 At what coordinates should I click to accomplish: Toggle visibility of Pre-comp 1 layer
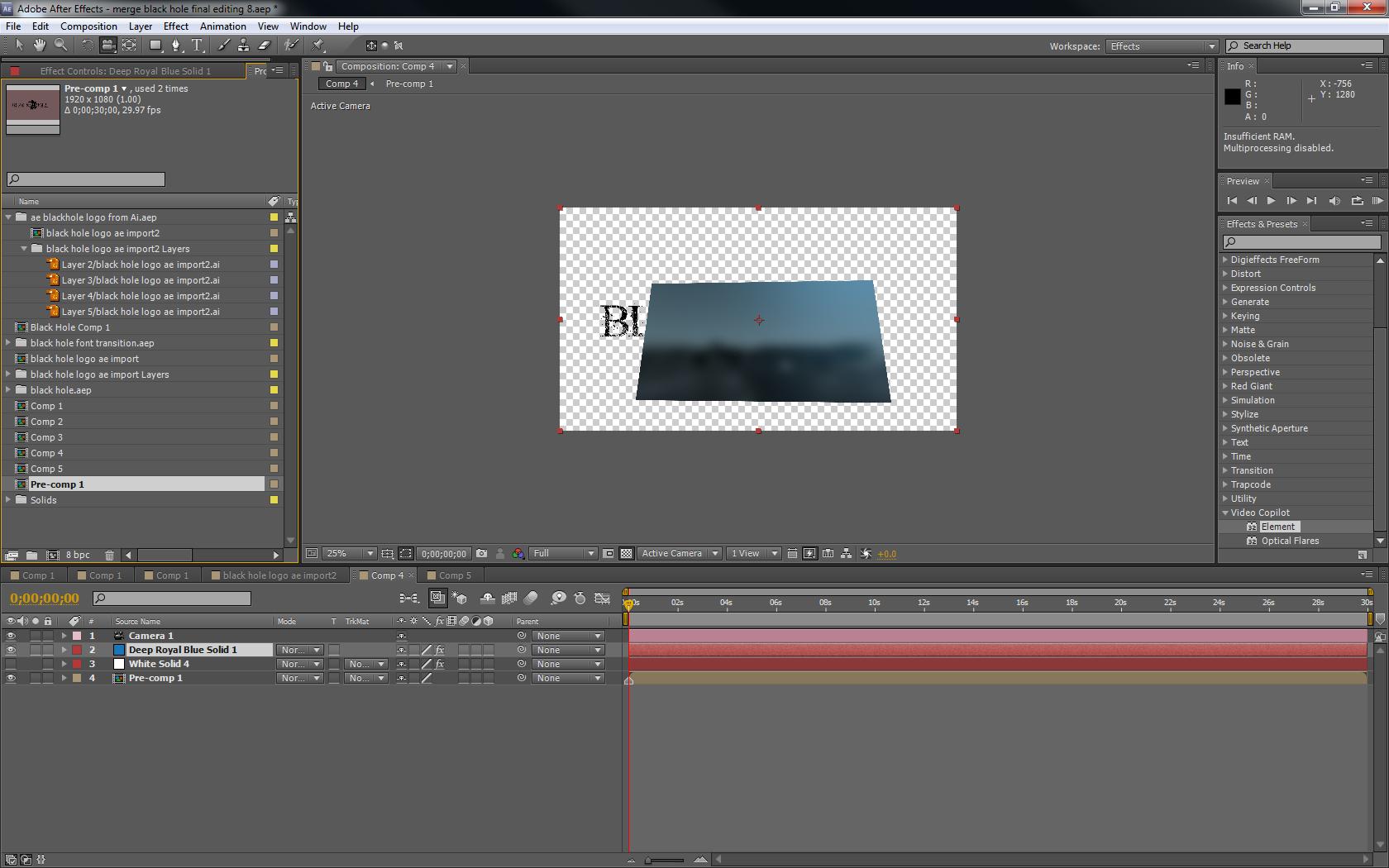11,678
